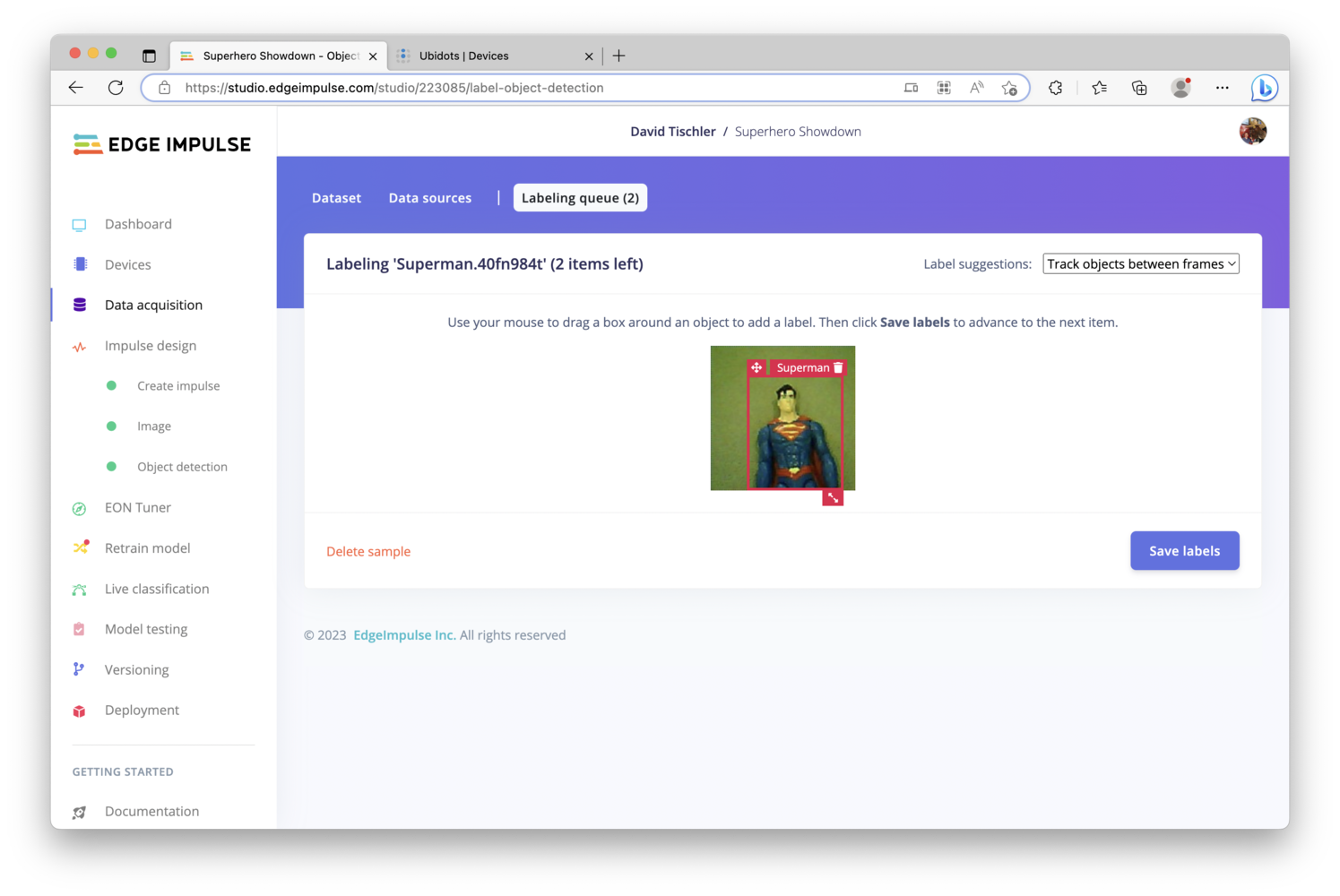Image resolution: width=1340 pixels, height=896 pixels.
Task: Open the EdgeImpulse Inc. footer link
Action: [x=404, y=635]
